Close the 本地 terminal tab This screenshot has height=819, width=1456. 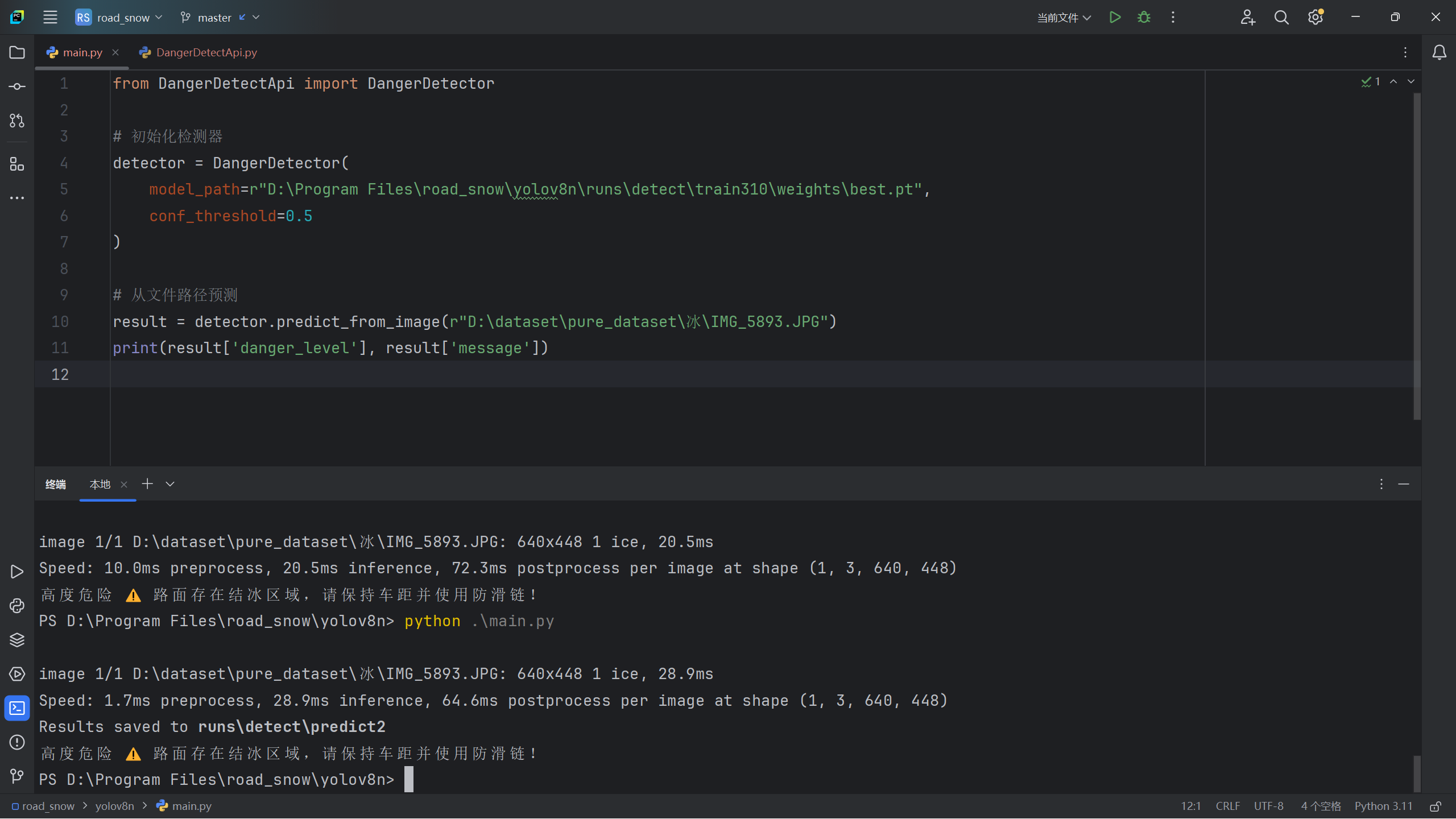tap(124, 484)
